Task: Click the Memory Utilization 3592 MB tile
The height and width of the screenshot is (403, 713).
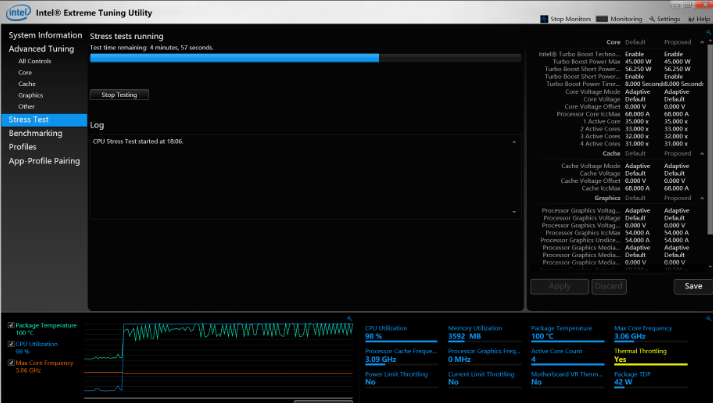Action: point(484,333)
